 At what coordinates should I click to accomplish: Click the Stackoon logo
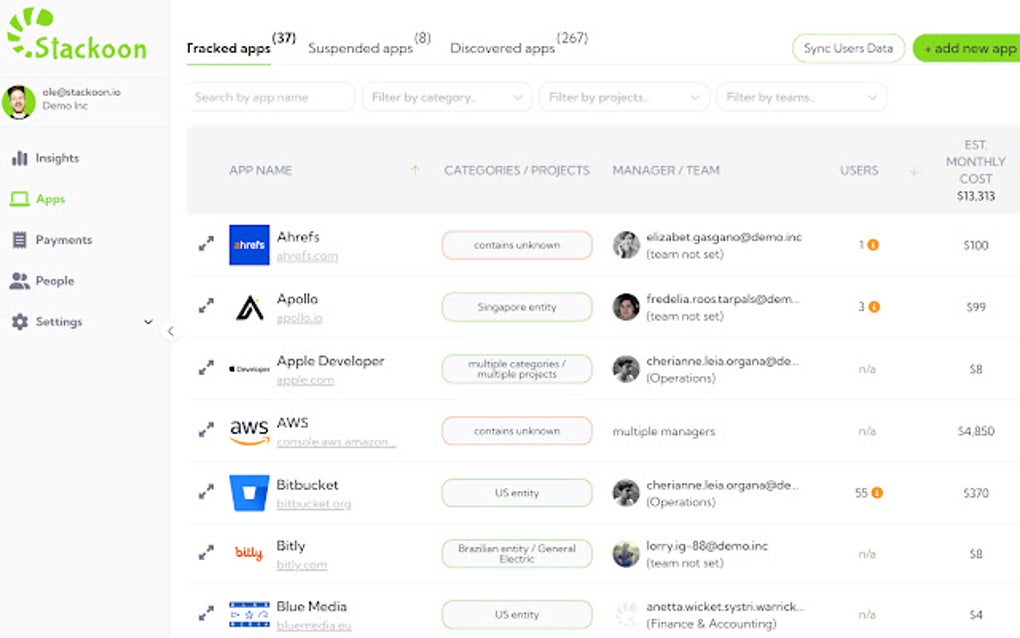(77, 35)
